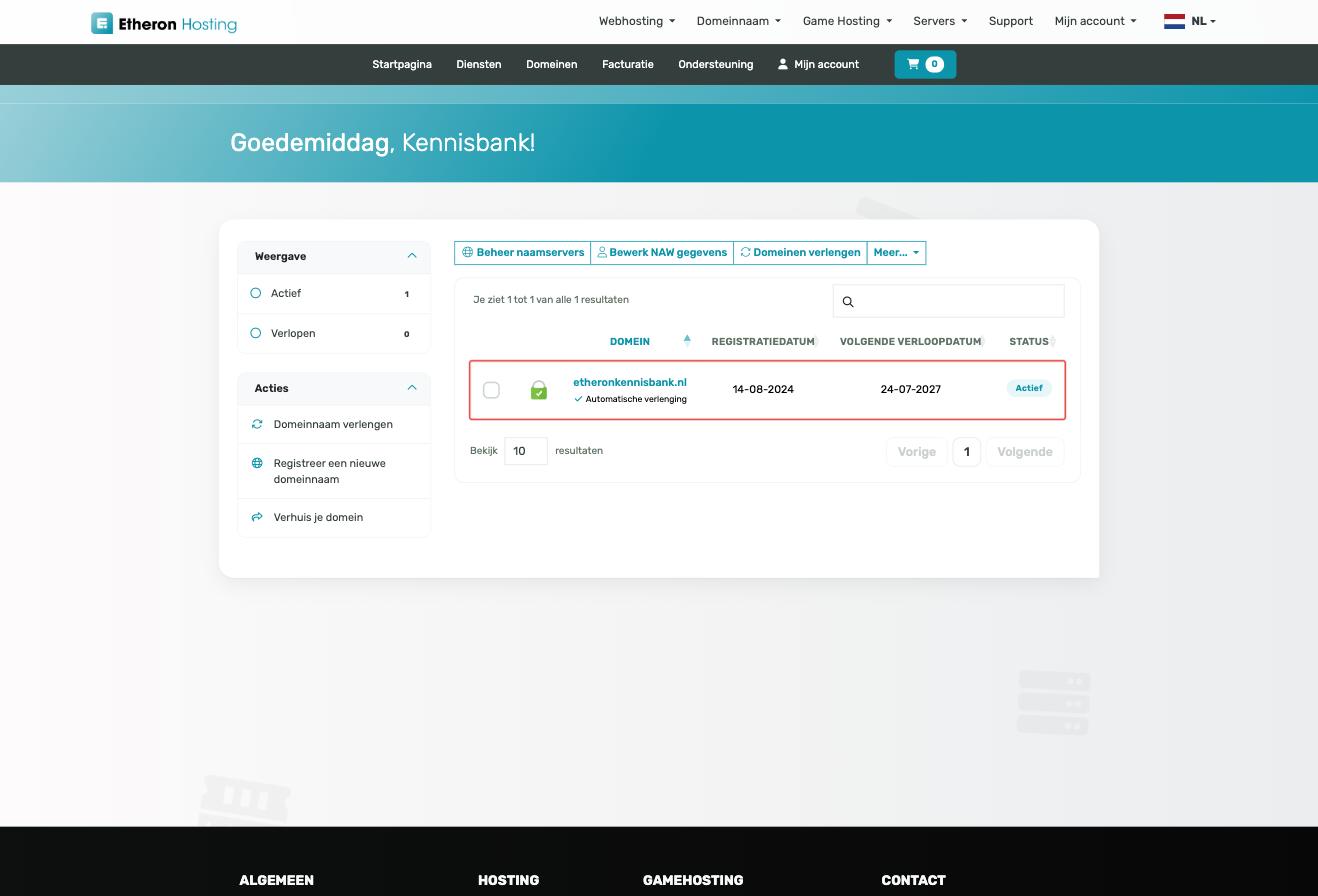Open the Diensten menu item
Image resolution: width=1318 pixels, height=896 pixels.
(x=479, y=64)
